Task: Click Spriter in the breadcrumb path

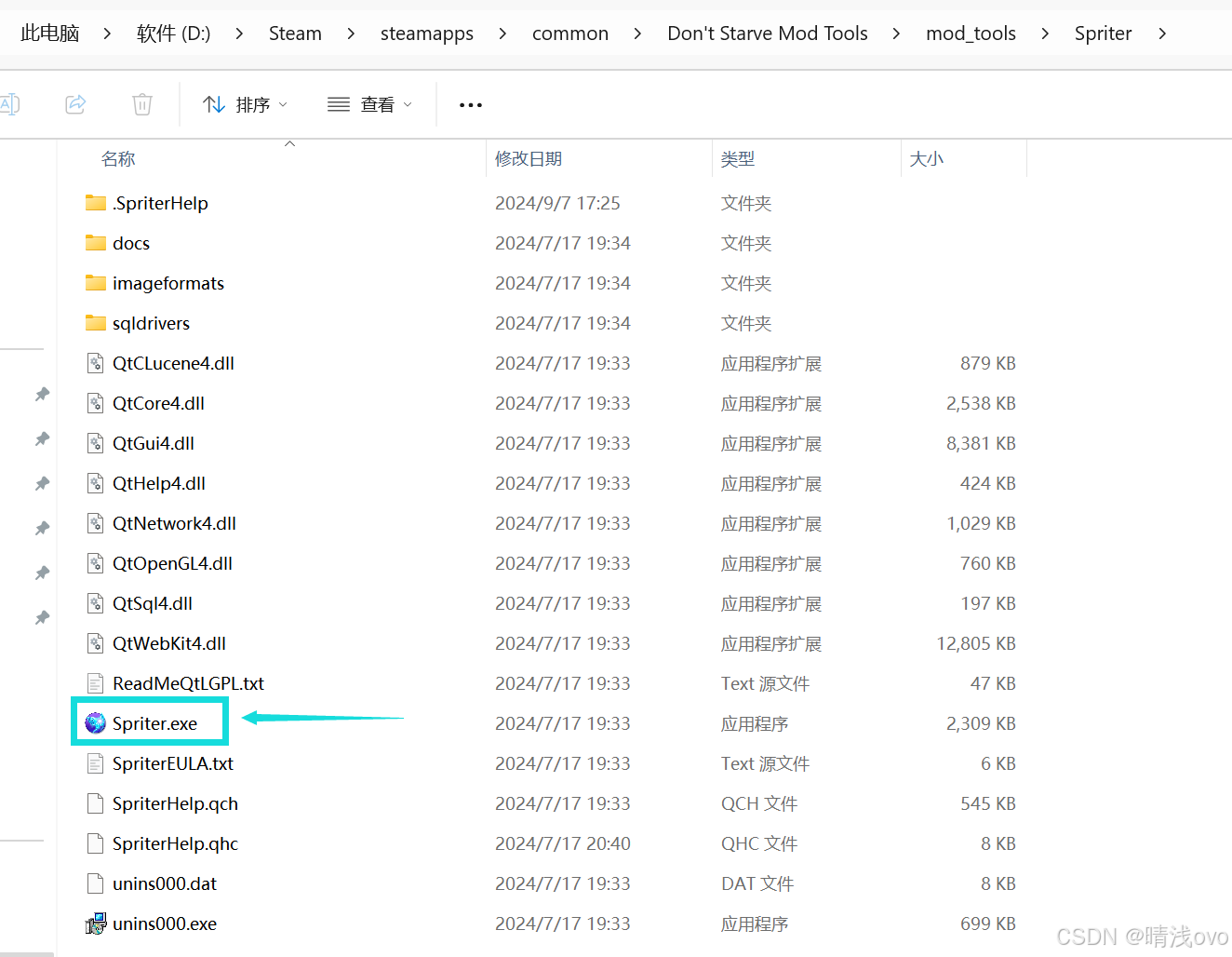Action: coord(1103,34)
